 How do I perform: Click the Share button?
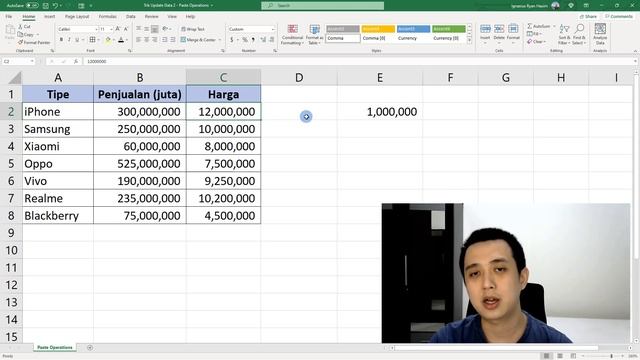point(589,16)
